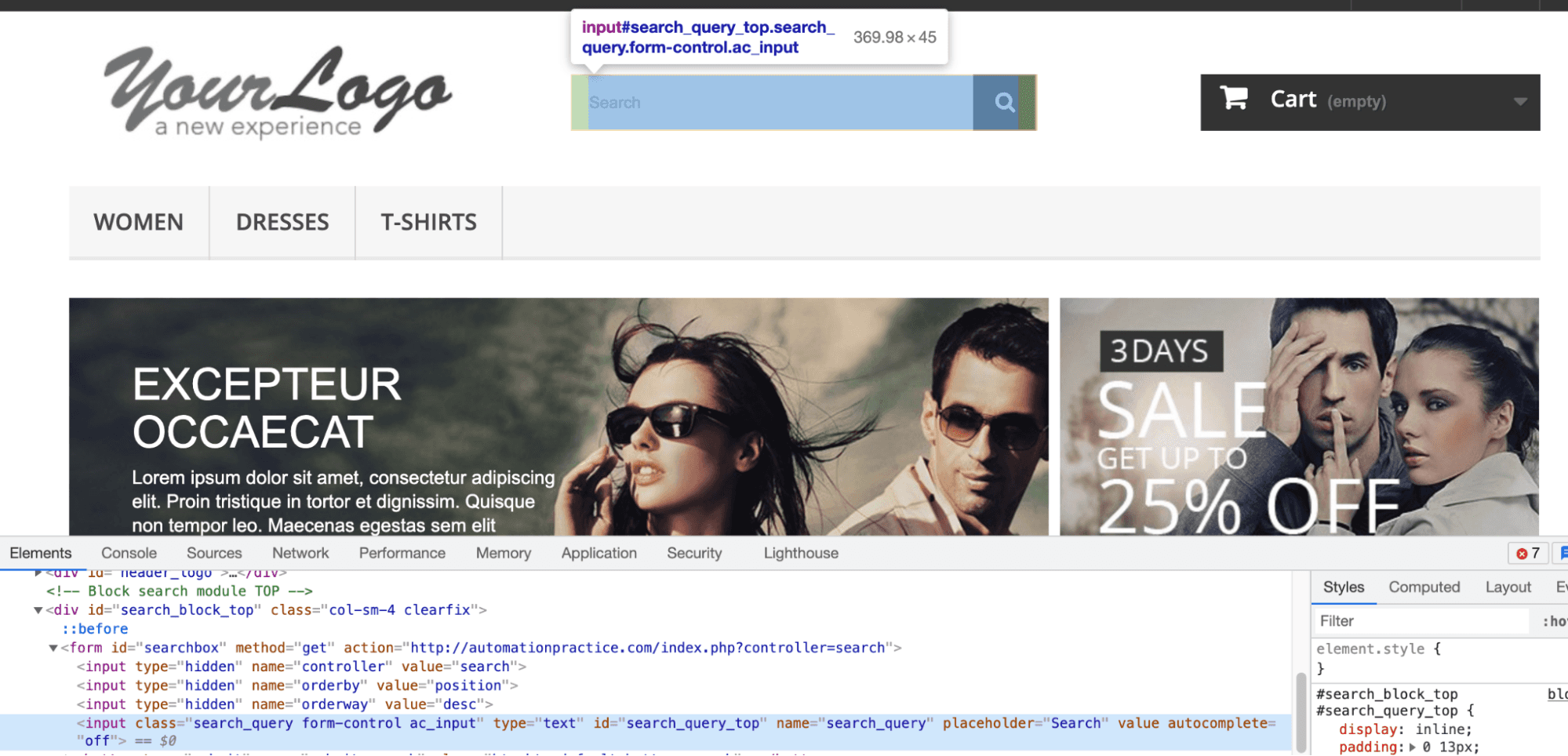Switch to the Security tab

694,554
